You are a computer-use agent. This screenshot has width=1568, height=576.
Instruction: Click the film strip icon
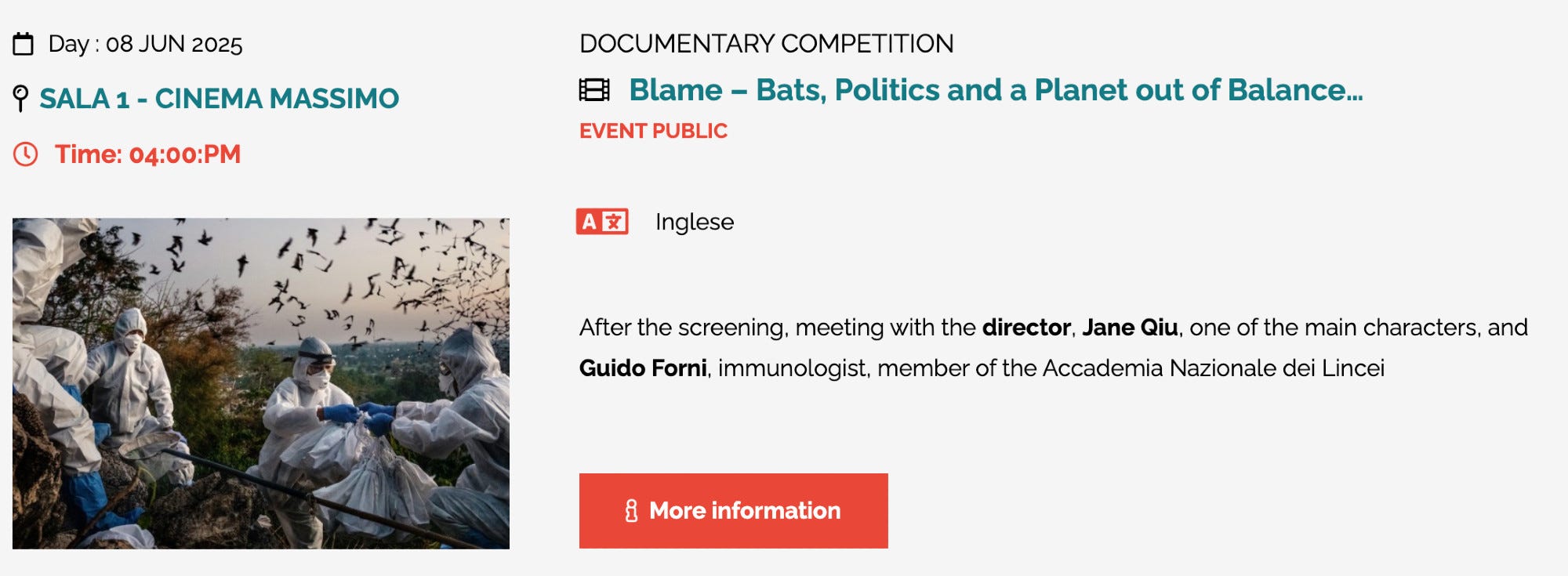594,90
